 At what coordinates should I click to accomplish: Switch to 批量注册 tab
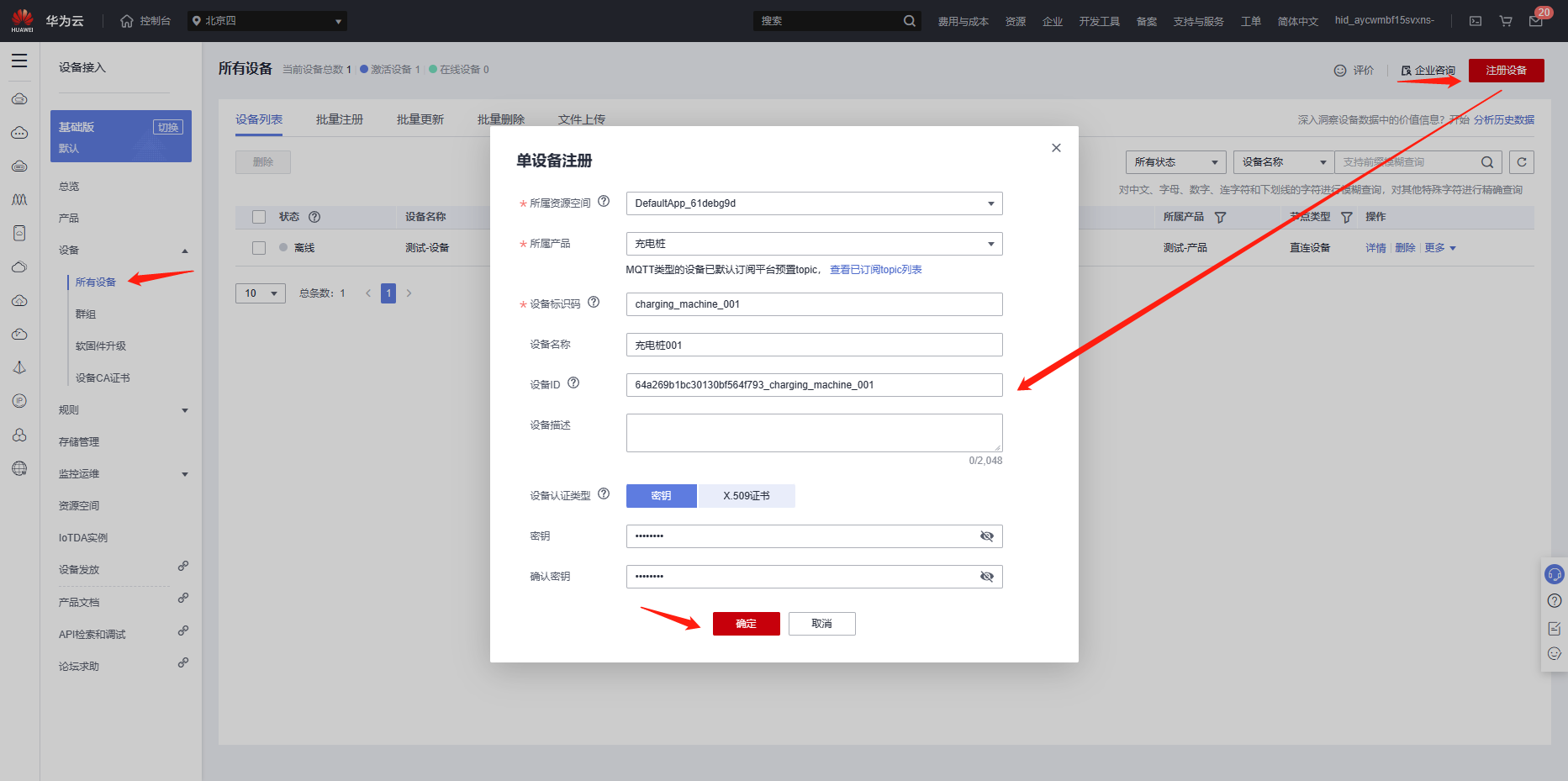[x=340, y=119]
